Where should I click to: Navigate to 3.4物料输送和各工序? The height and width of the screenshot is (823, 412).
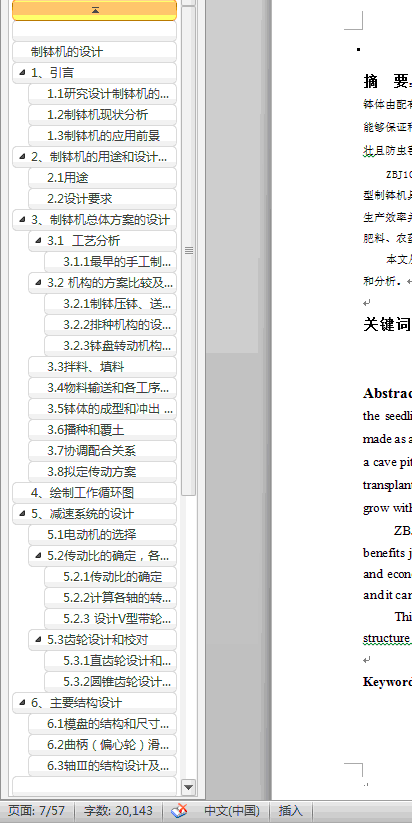102,387
